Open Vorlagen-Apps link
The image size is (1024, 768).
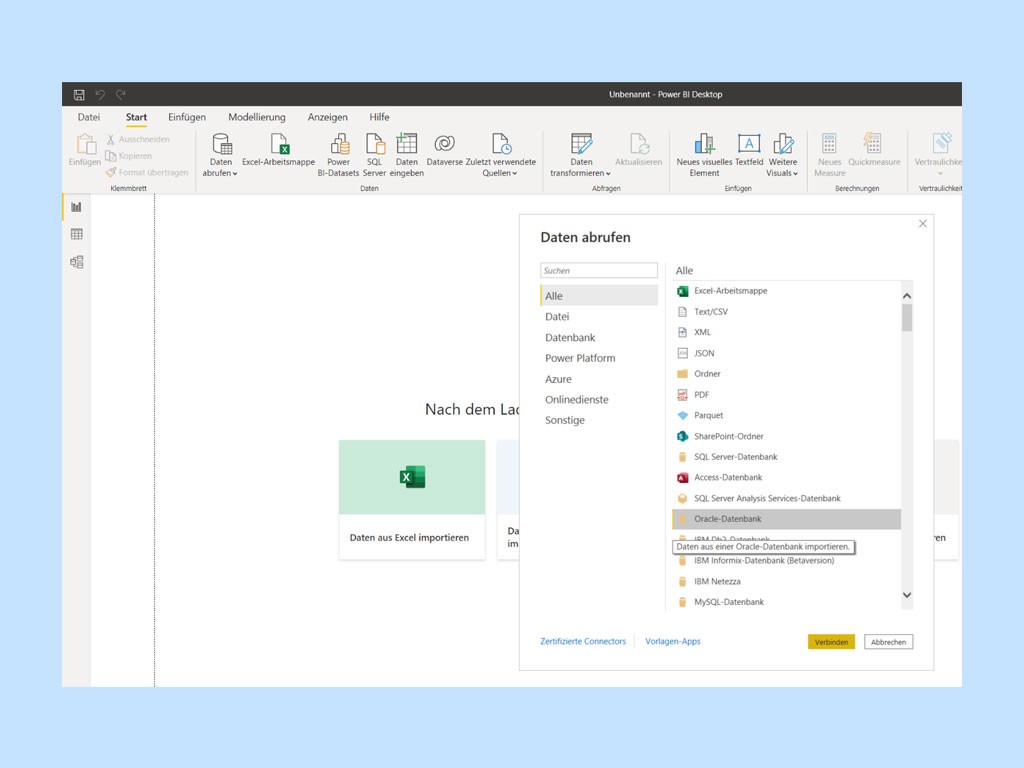pyautogui.click(x=673, y=641)
